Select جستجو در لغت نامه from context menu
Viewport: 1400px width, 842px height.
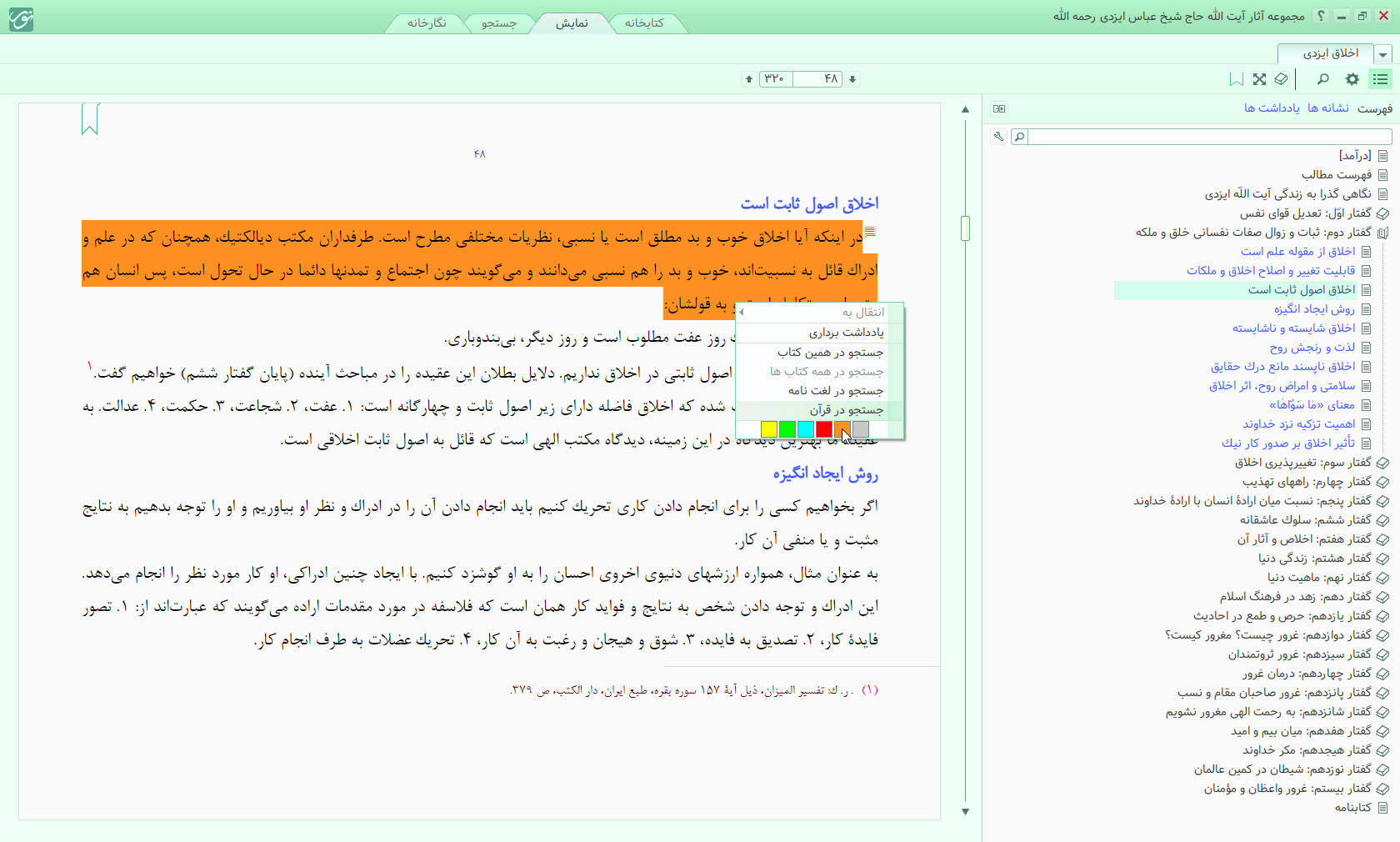835,390
